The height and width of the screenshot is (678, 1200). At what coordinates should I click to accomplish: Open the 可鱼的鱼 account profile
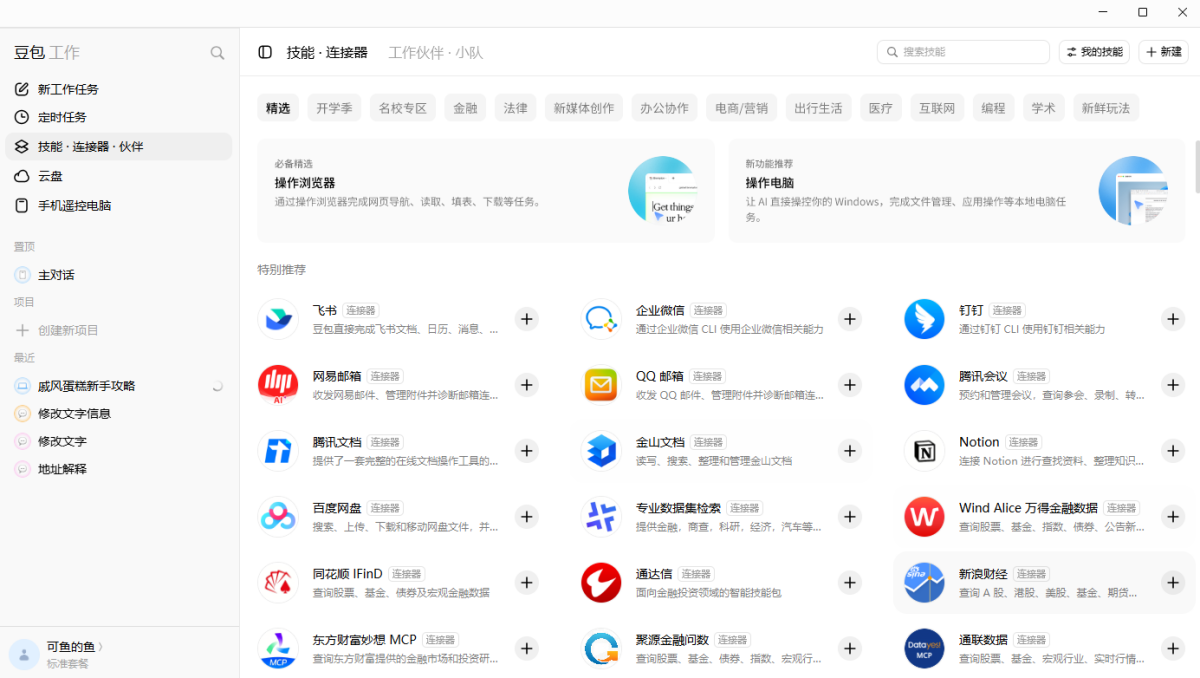coord(60,654)
